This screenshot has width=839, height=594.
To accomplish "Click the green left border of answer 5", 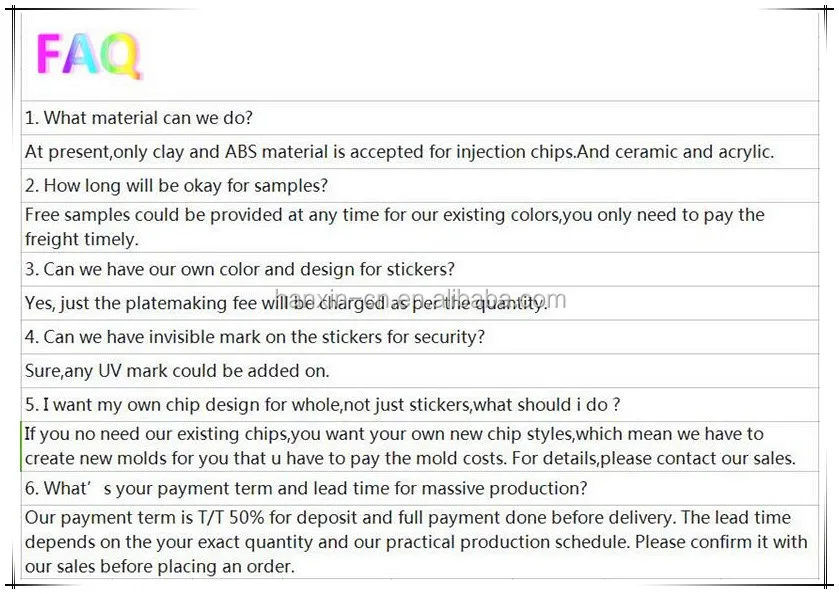I will [x=21, y=447].
